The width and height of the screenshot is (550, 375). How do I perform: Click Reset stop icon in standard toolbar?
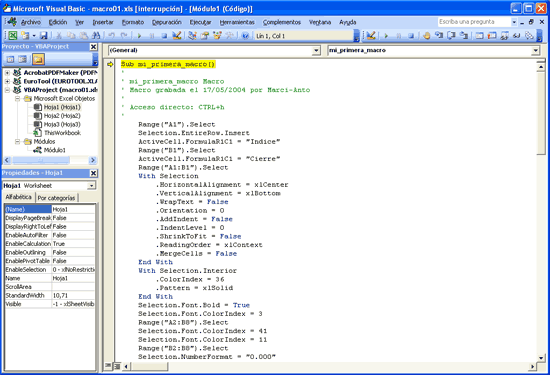click(164, 35)
